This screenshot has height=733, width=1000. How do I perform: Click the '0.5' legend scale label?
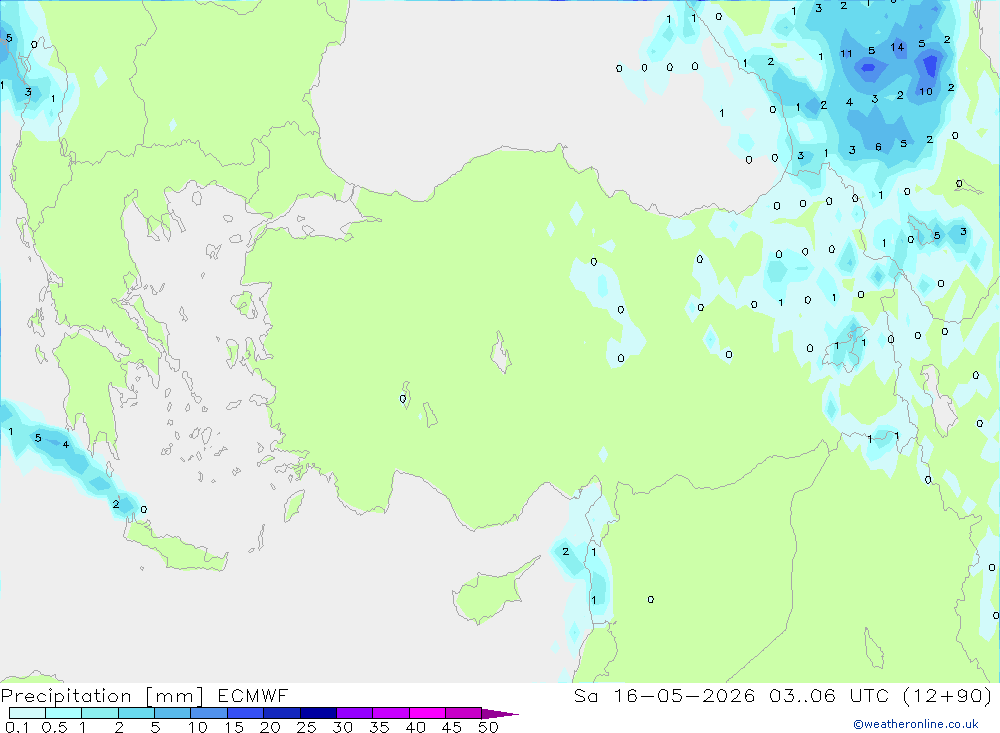(54, 727)
